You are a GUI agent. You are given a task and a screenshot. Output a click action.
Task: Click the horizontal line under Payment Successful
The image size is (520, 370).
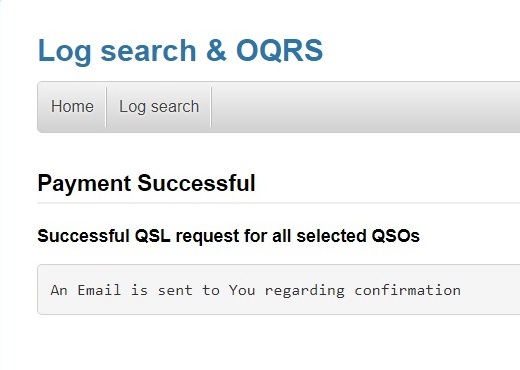click(279, 202)
